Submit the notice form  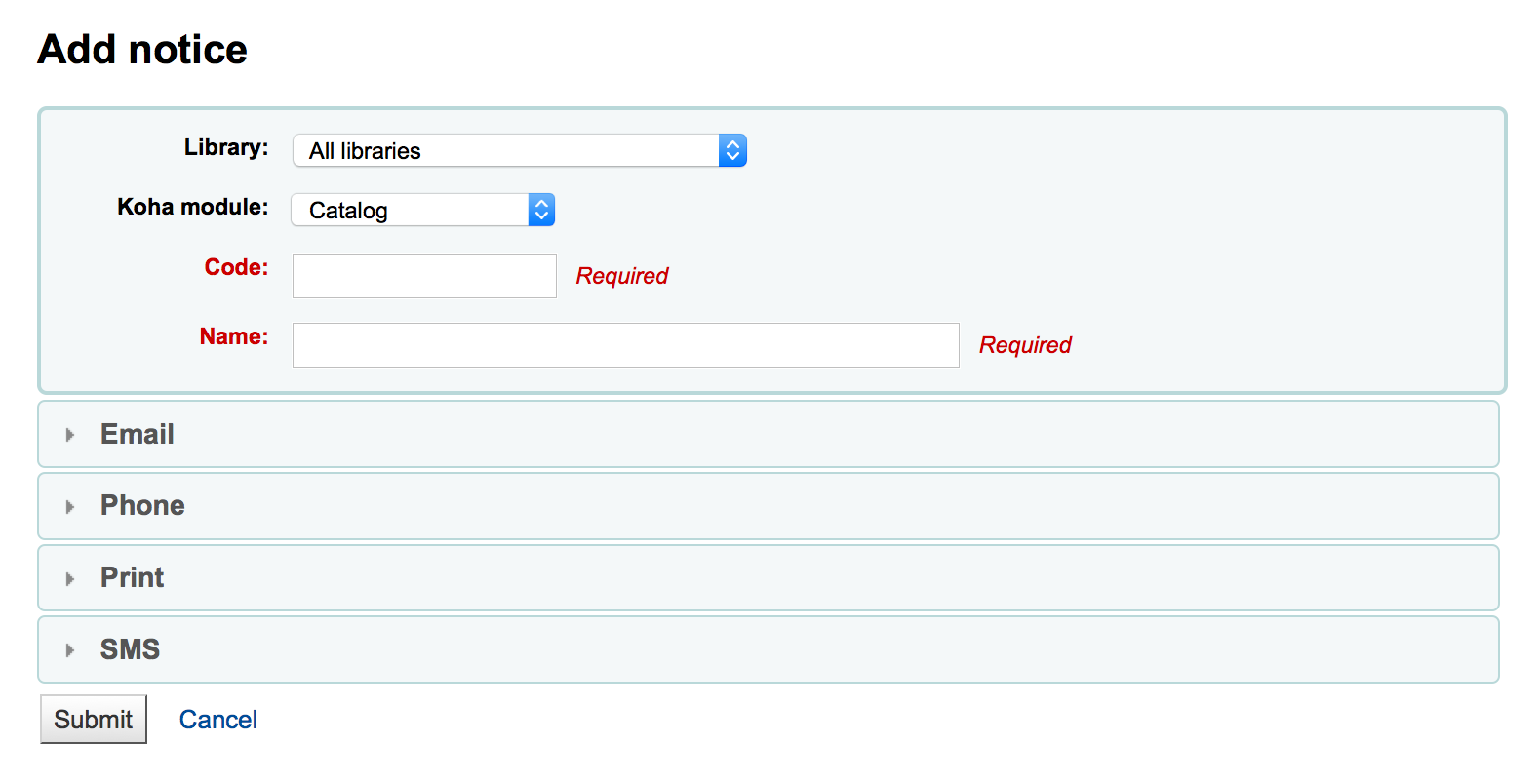click(x=94, y=719)
